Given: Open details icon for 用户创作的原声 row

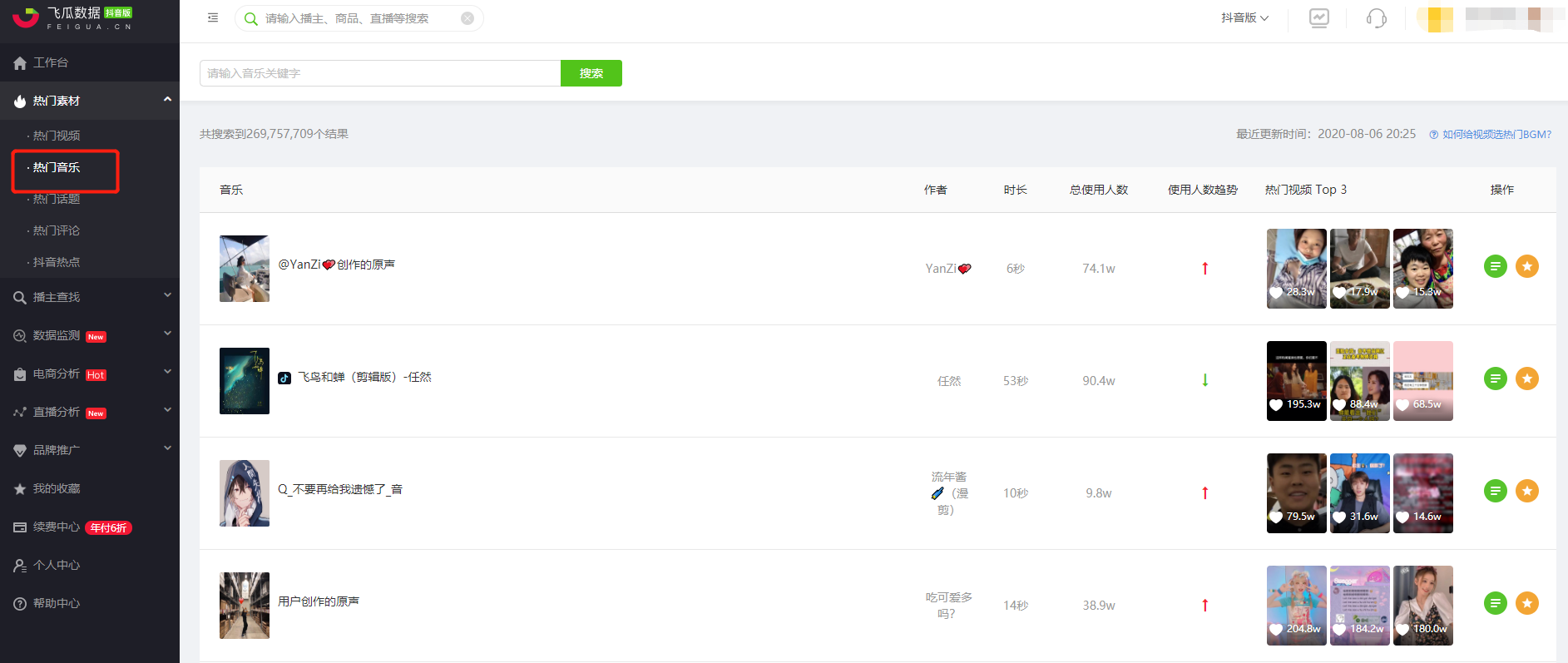Looking at the screenshot, I should tap(1496, 603).
